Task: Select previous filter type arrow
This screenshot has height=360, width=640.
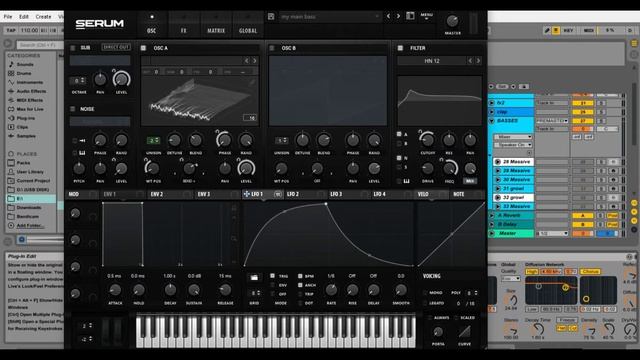Action: point(470,61)
